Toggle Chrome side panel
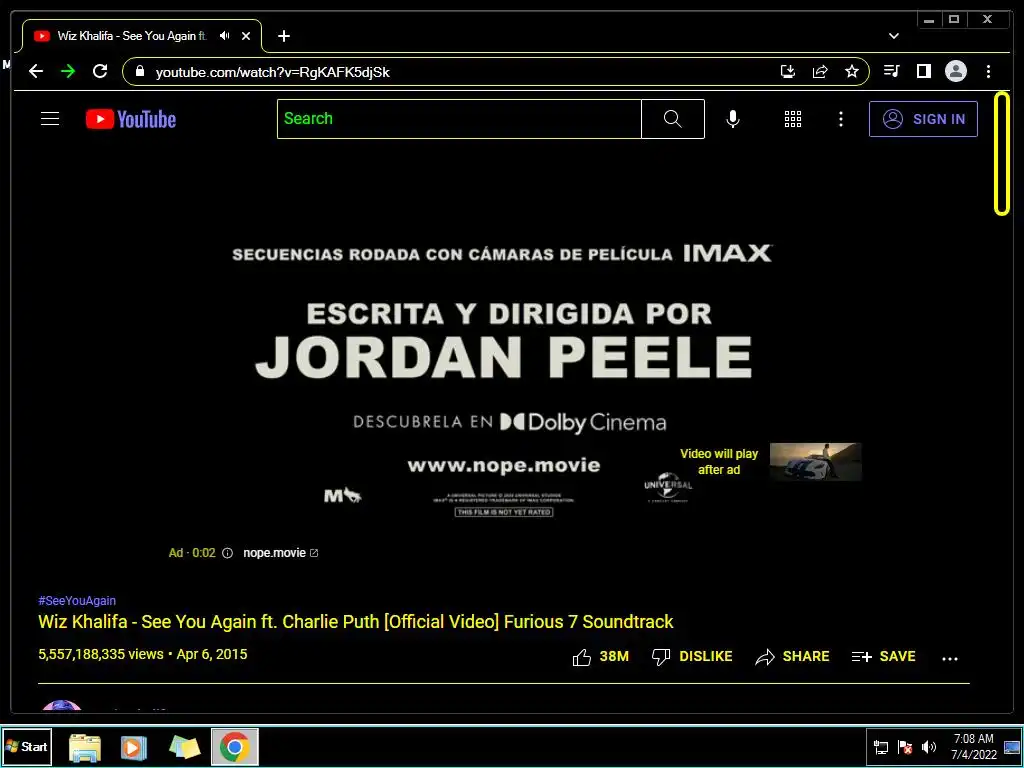This screenshot has height=768, width=1024. [x=923, y=71]
